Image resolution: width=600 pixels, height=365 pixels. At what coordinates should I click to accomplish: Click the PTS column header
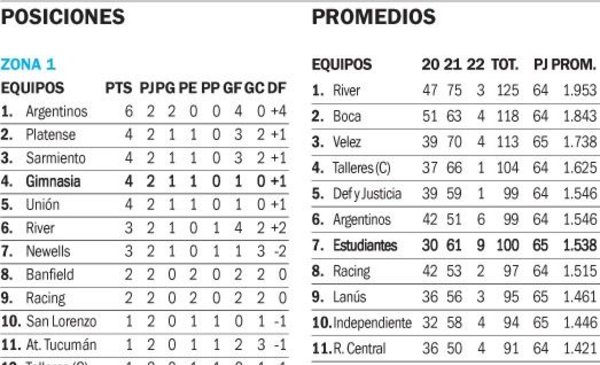[119, 88]
